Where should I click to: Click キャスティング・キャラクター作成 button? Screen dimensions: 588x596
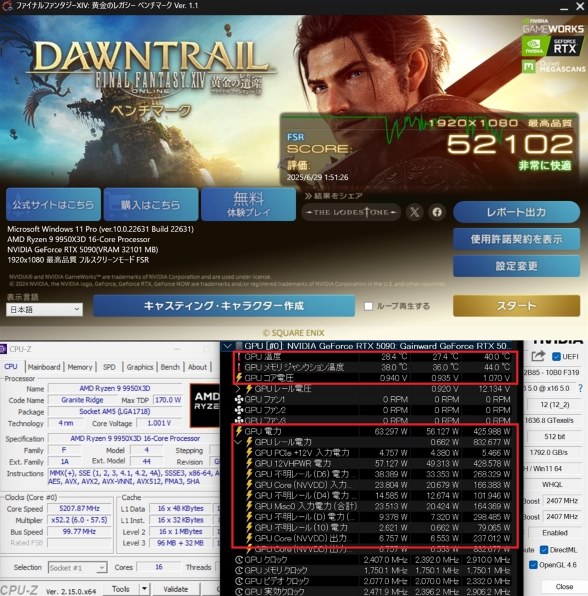[x=224, y=306]
